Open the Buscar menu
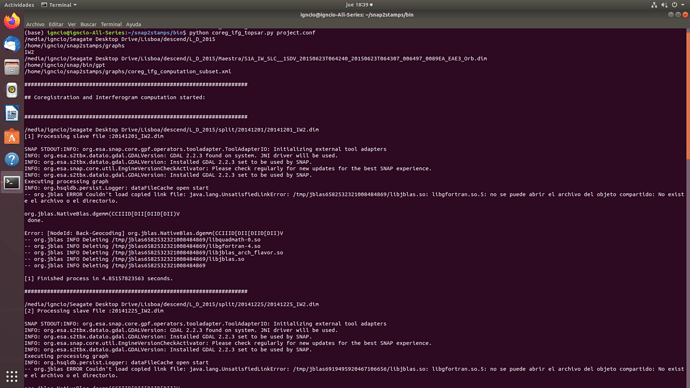690x388 pixels. point(88,24)
